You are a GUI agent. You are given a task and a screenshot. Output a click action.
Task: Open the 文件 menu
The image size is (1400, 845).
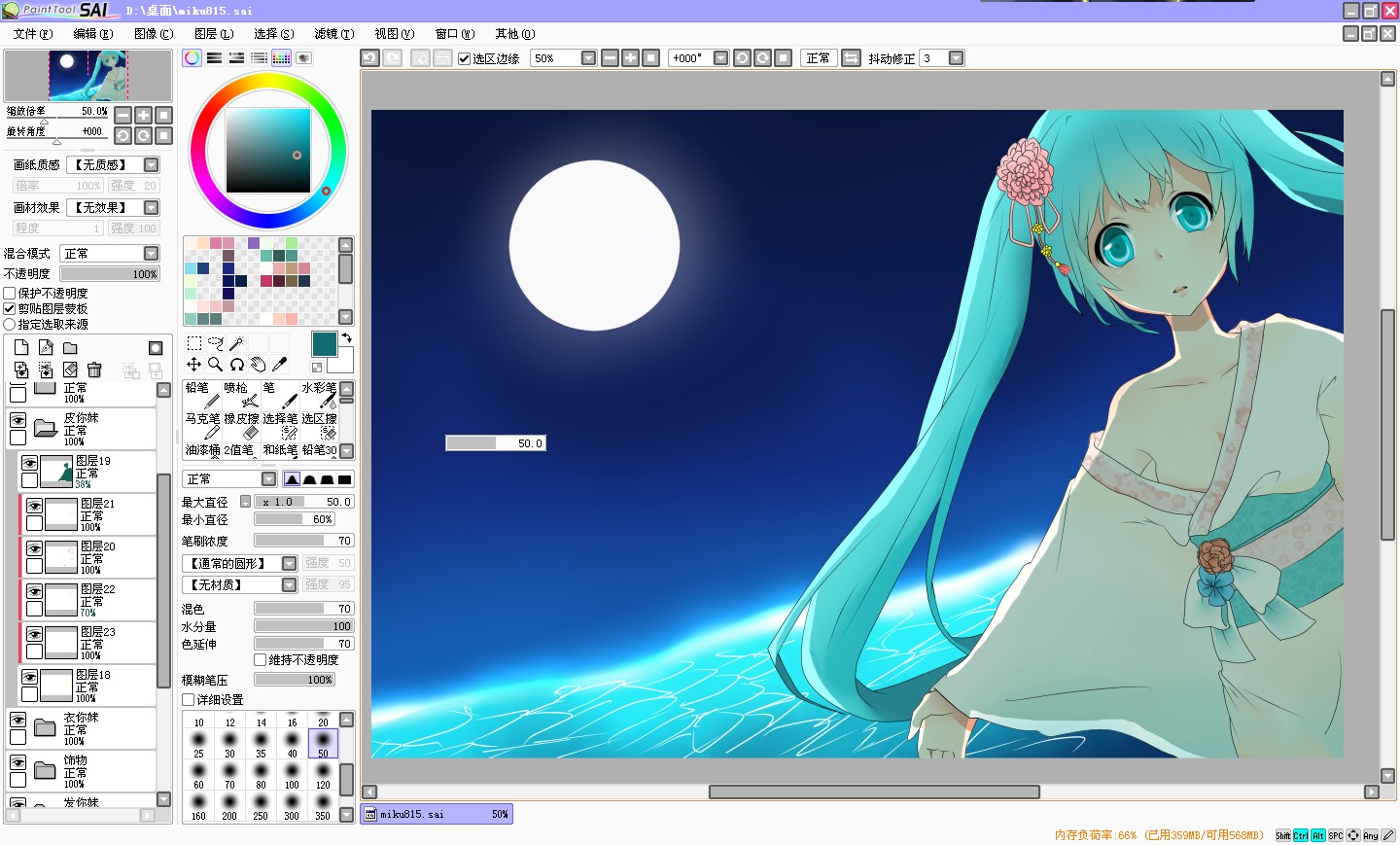click(x=33, y=34)
